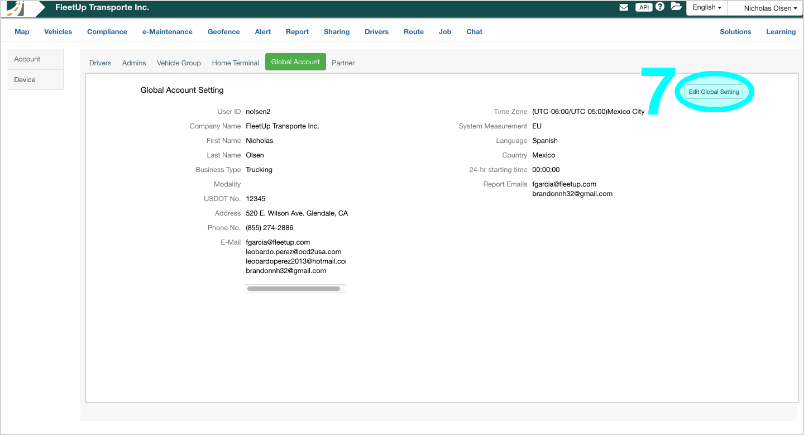Open the e-Maintenance menu

click(167, 32)
